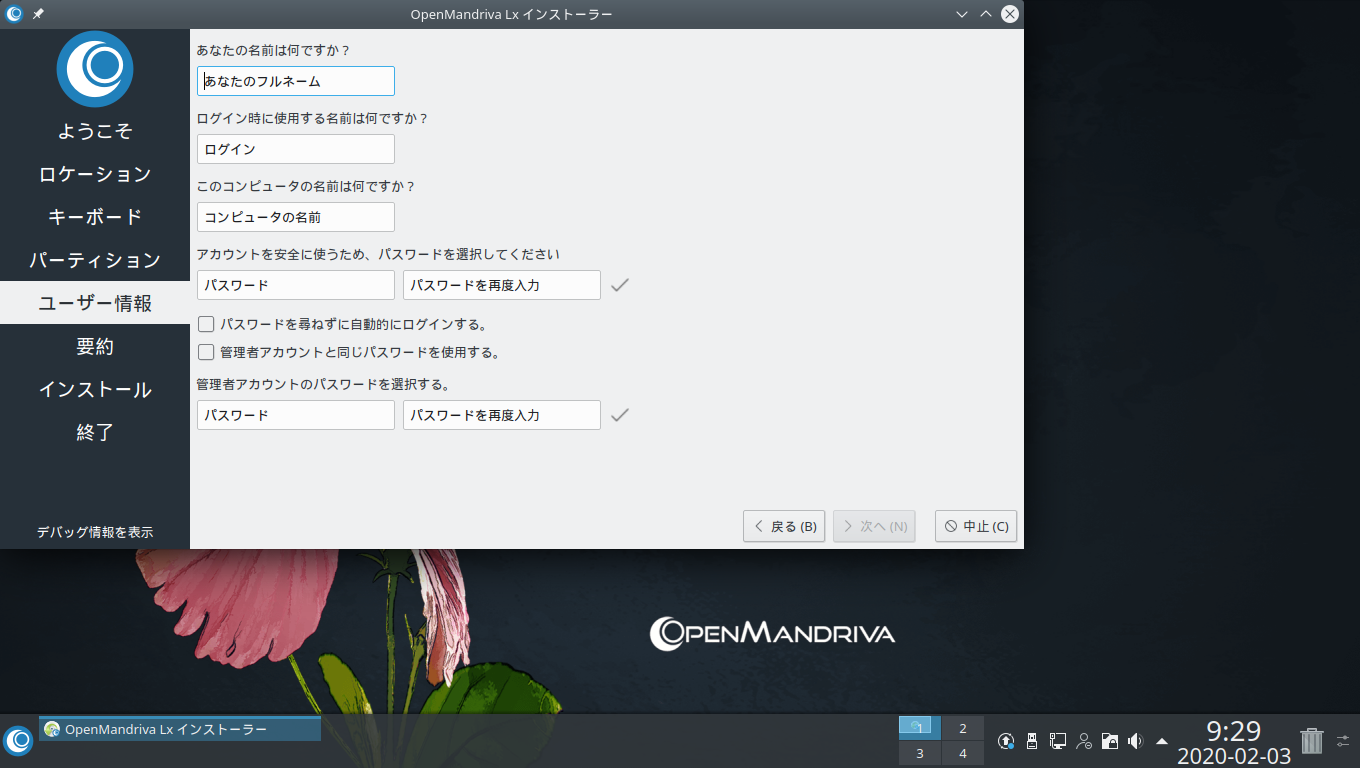Viewport: 1360px width, 768px height.
Task: Open the OpenMandriva application launcher menu
Action: 18,740
